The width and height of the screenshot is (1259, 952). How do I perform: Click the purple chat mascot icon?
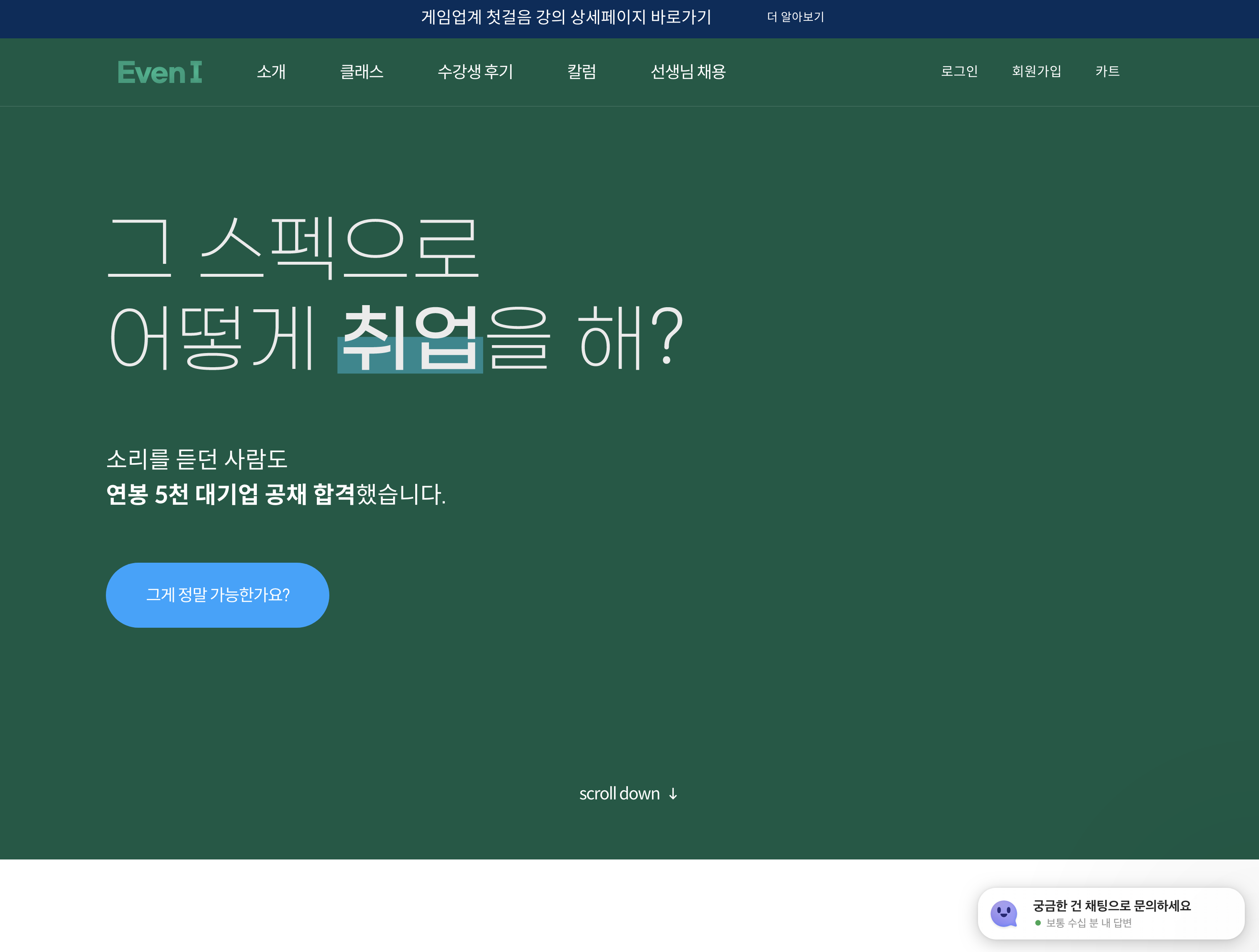pyautogui.click(x=1003, y=913)
